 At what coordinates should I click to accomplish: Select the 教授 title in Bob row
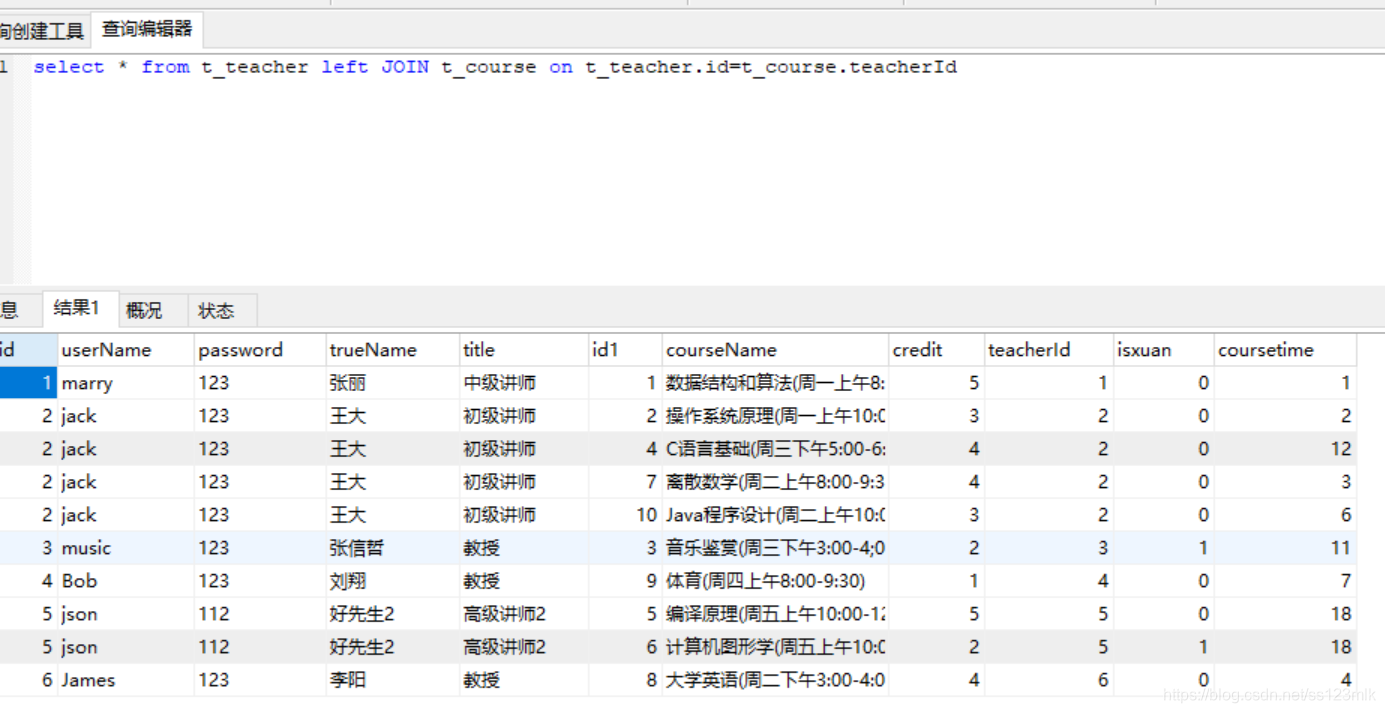524,581
